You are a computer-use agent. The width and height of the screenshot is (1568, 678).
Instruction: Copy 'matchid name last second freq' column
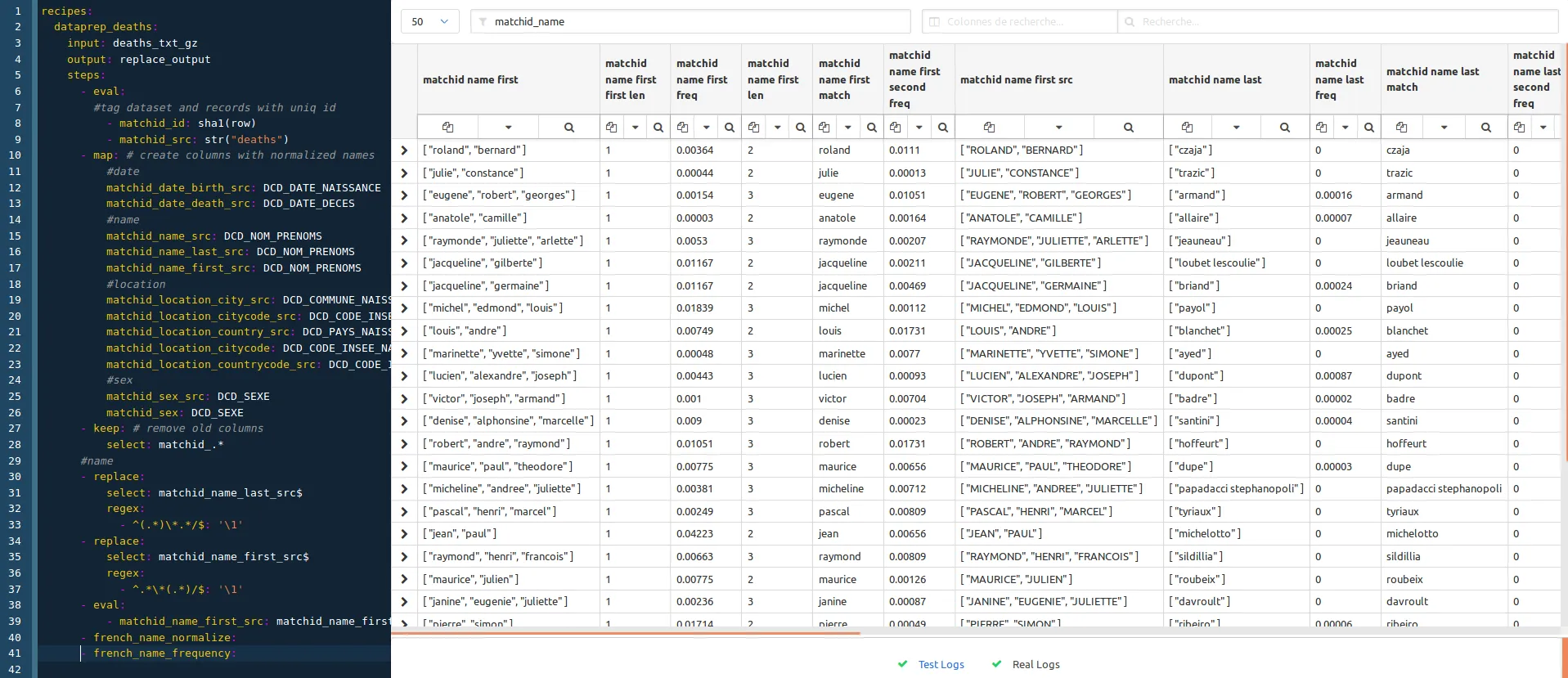point(1520,127)
